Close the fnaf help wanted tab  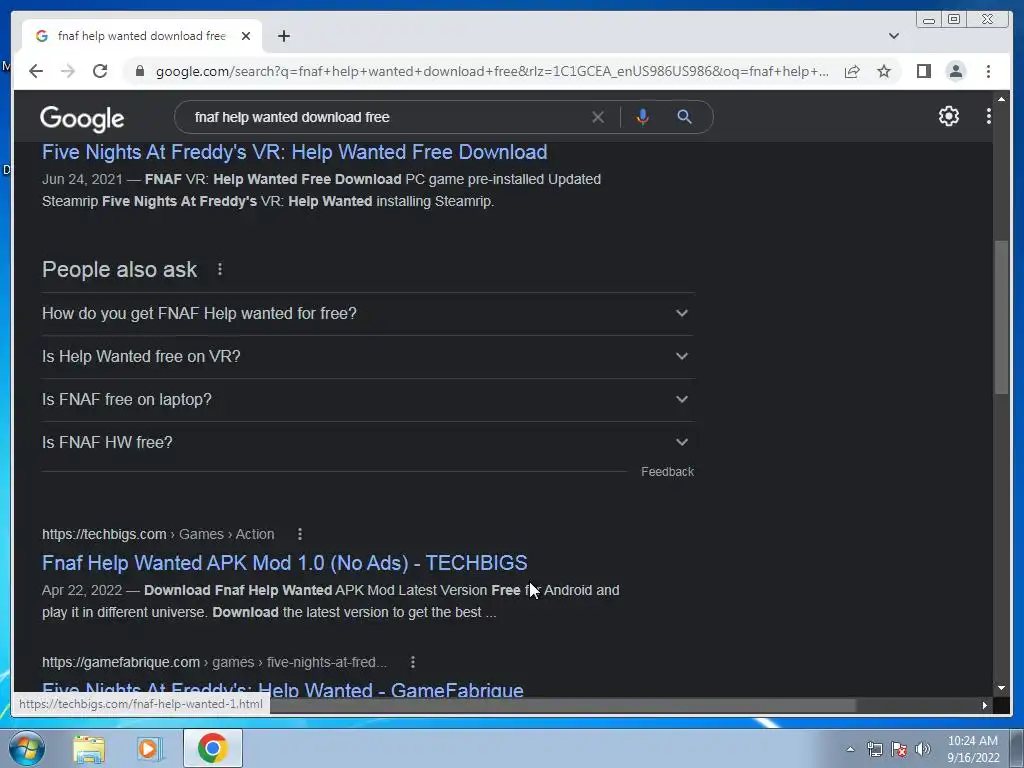coord(246,36)
